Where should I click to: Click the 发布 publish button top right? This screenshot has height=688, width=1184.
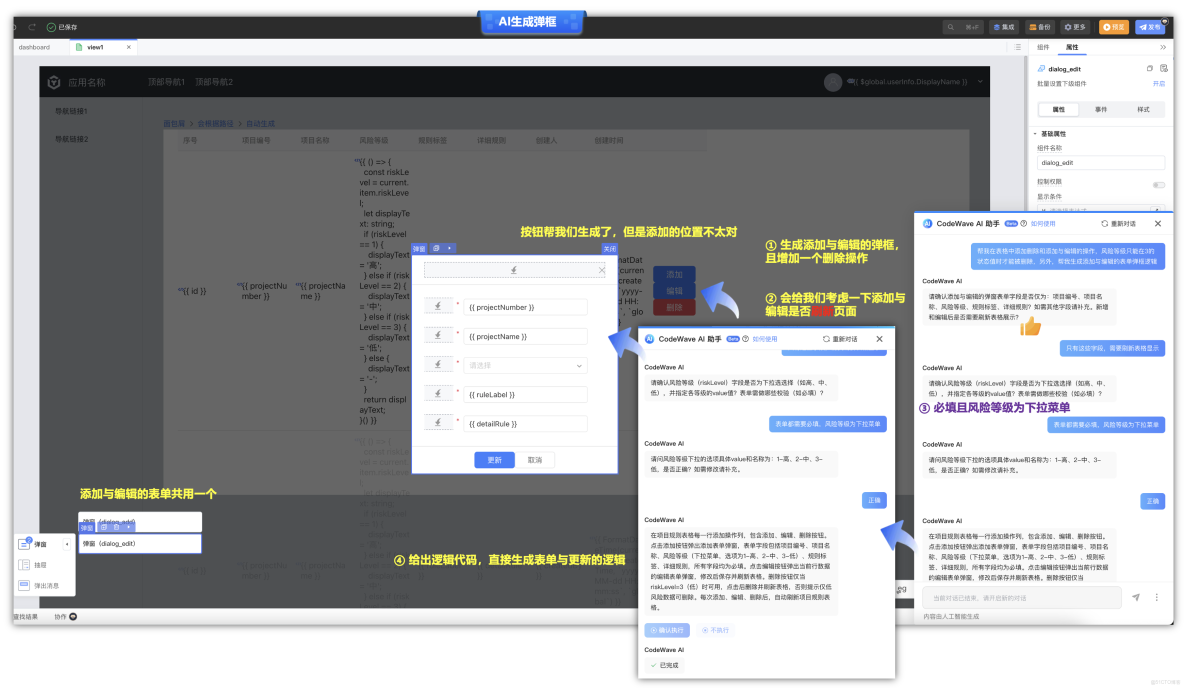1151,26
